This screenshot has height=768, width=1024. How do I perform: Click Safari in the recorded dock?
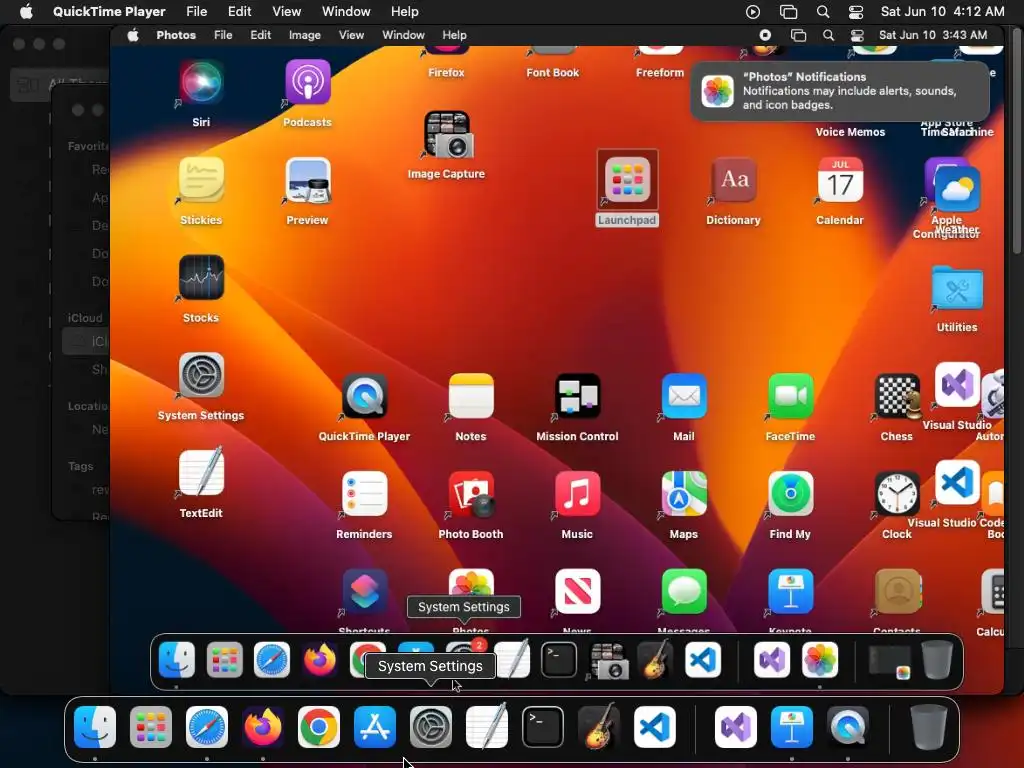click(272, 660)
